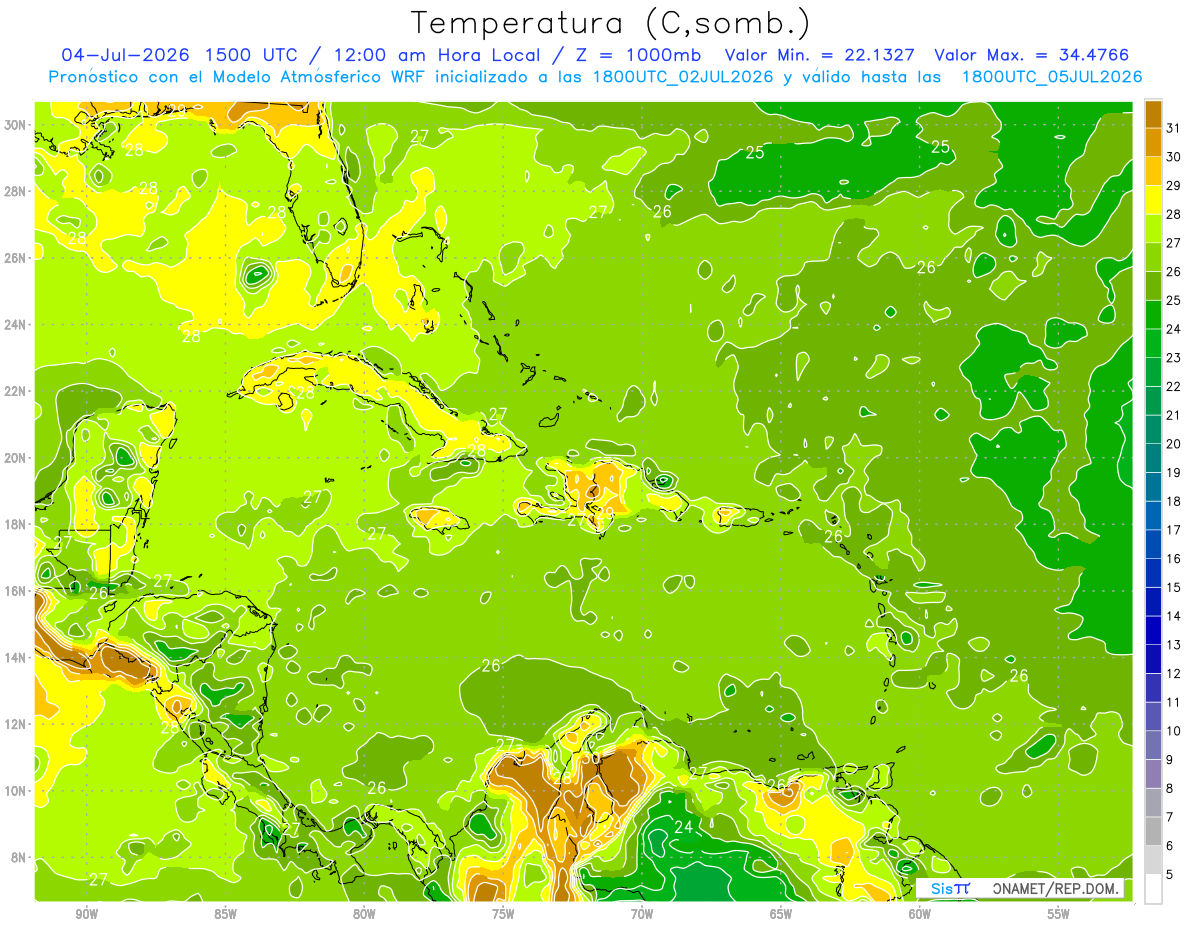1200x927 pixels.
Task: Click the 55W longitude label
Action: tap(1059, 914)
